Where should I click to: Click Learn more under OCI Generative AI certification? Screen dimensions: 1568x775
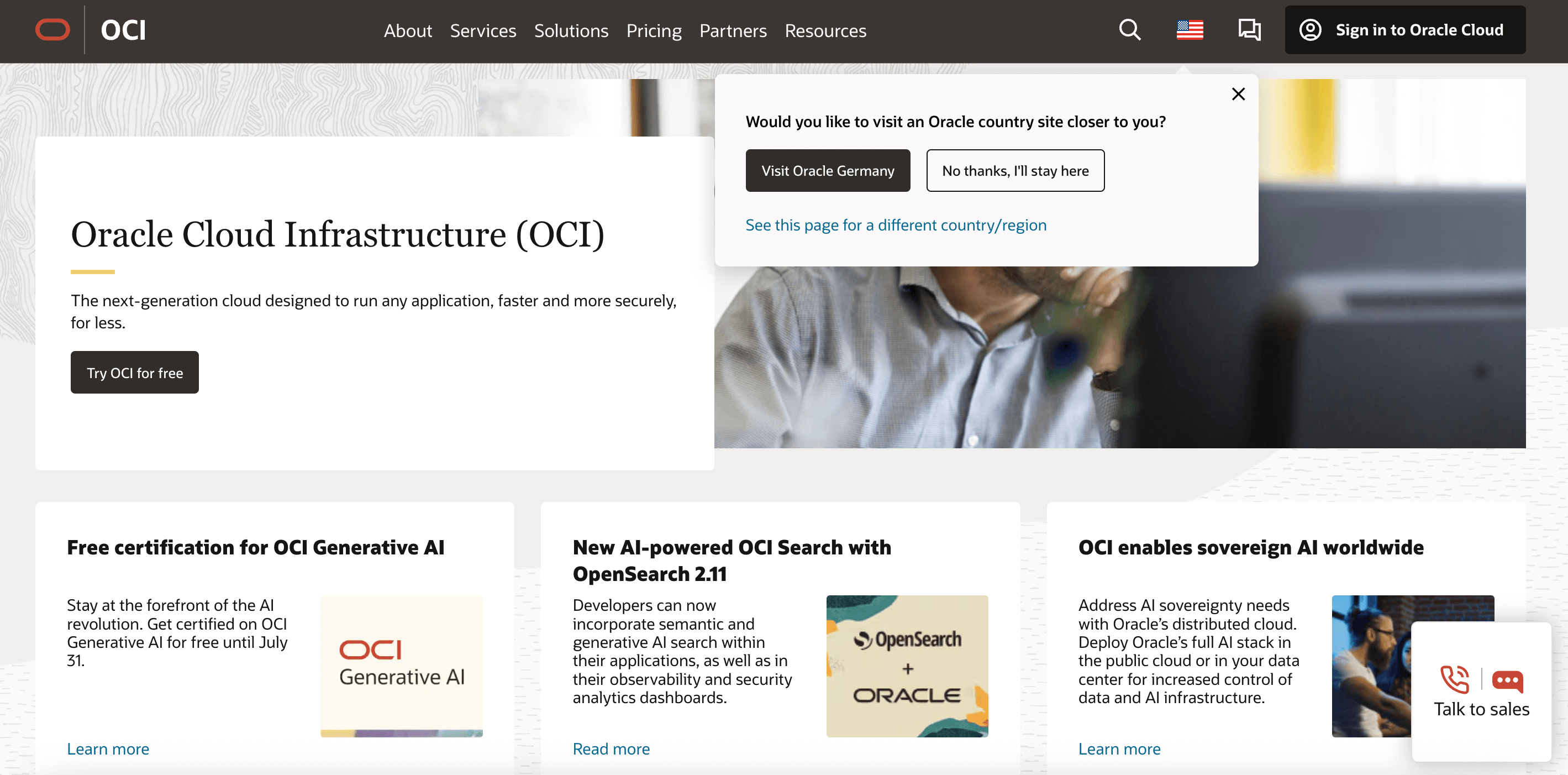tap(107, 748)
